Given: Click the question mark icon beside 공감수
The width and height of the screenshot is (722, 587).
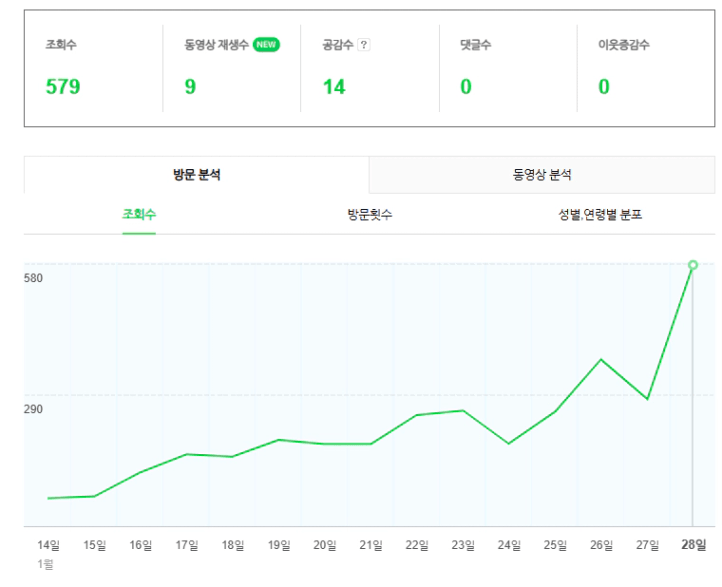Looking at the screenshot, I should click(x=364, y=45).
